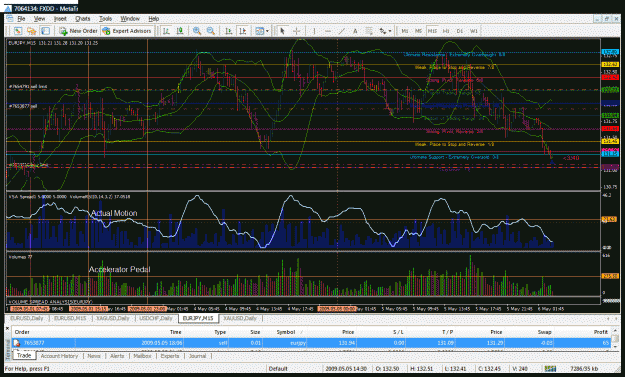Image resolution: width=625 pixels, height=377 pixels.
Task: Open the File menu
Action: point(21,18)
